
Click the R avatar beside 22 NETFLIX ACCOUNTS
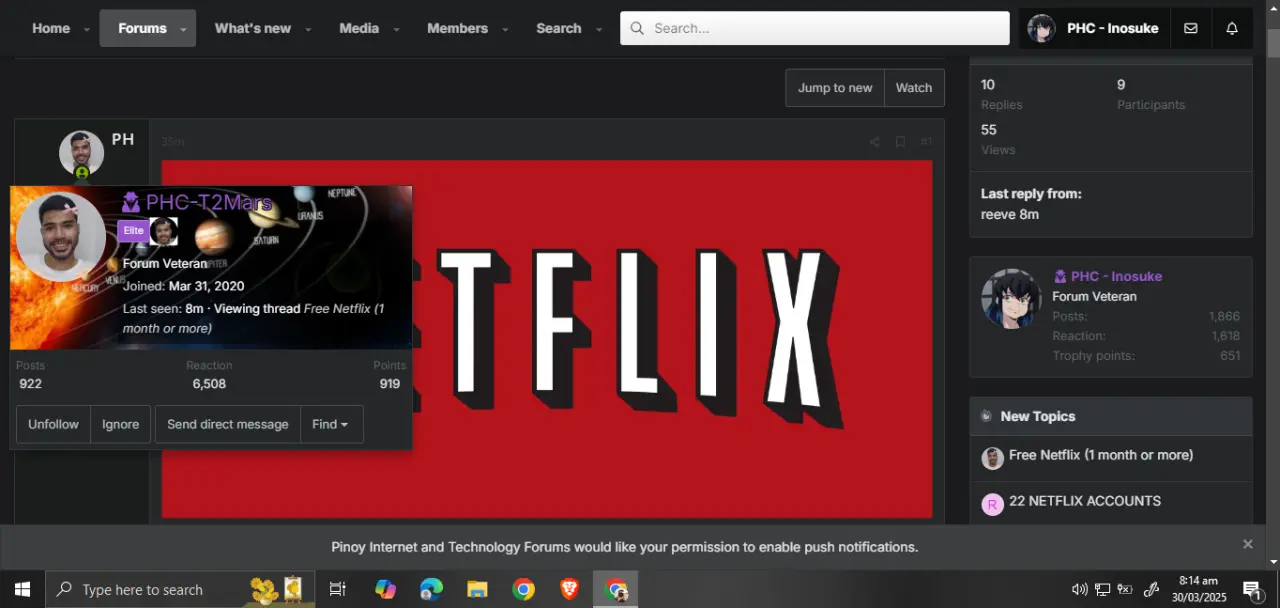pyautogui.click(x=992, y=504)
